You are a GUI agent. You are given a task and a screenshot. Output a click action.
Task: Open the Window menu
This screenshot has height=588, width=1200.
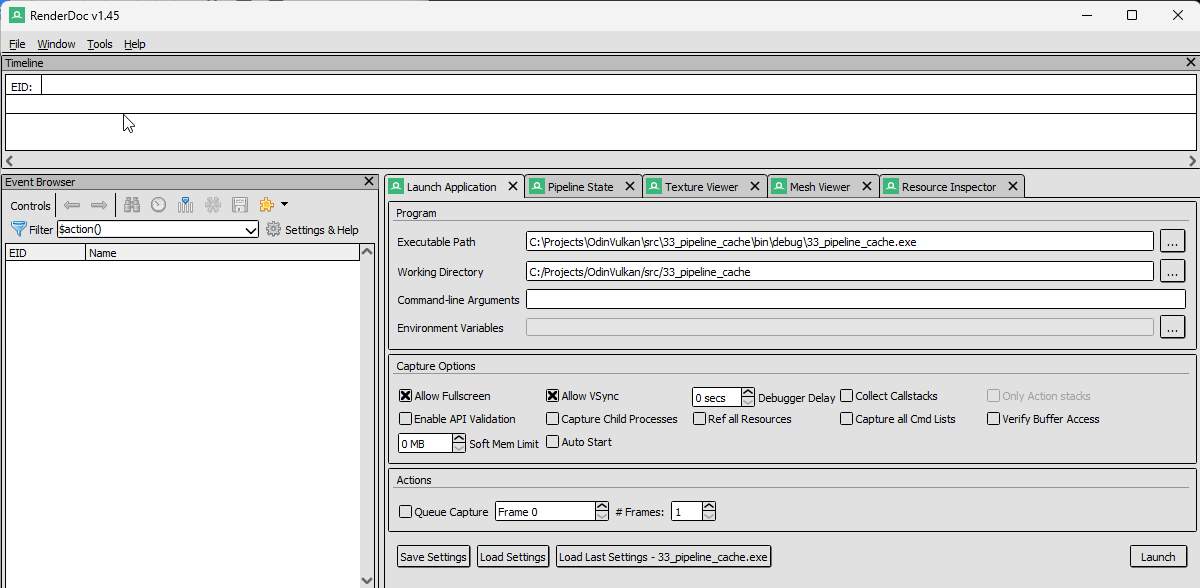pyautogui.click(x=56, y=44)
